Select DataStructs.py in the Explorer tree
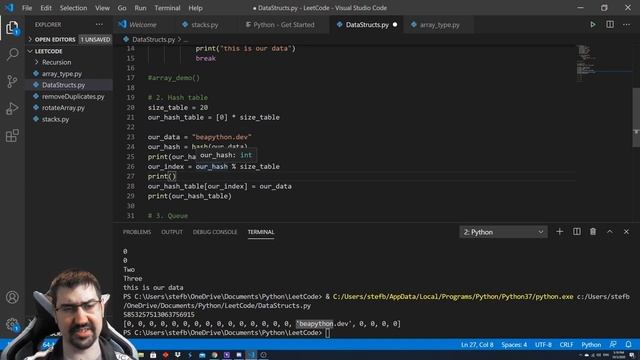Image resolution: width=640 pixels, height=360 pixels. 69,85
